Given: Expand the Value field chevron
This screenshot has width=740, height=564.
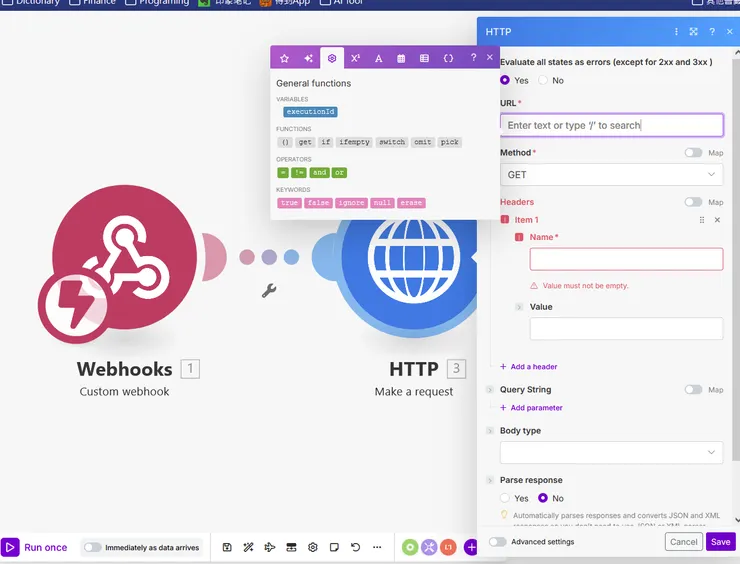Looking at the screenshot, I should point(519,307).
